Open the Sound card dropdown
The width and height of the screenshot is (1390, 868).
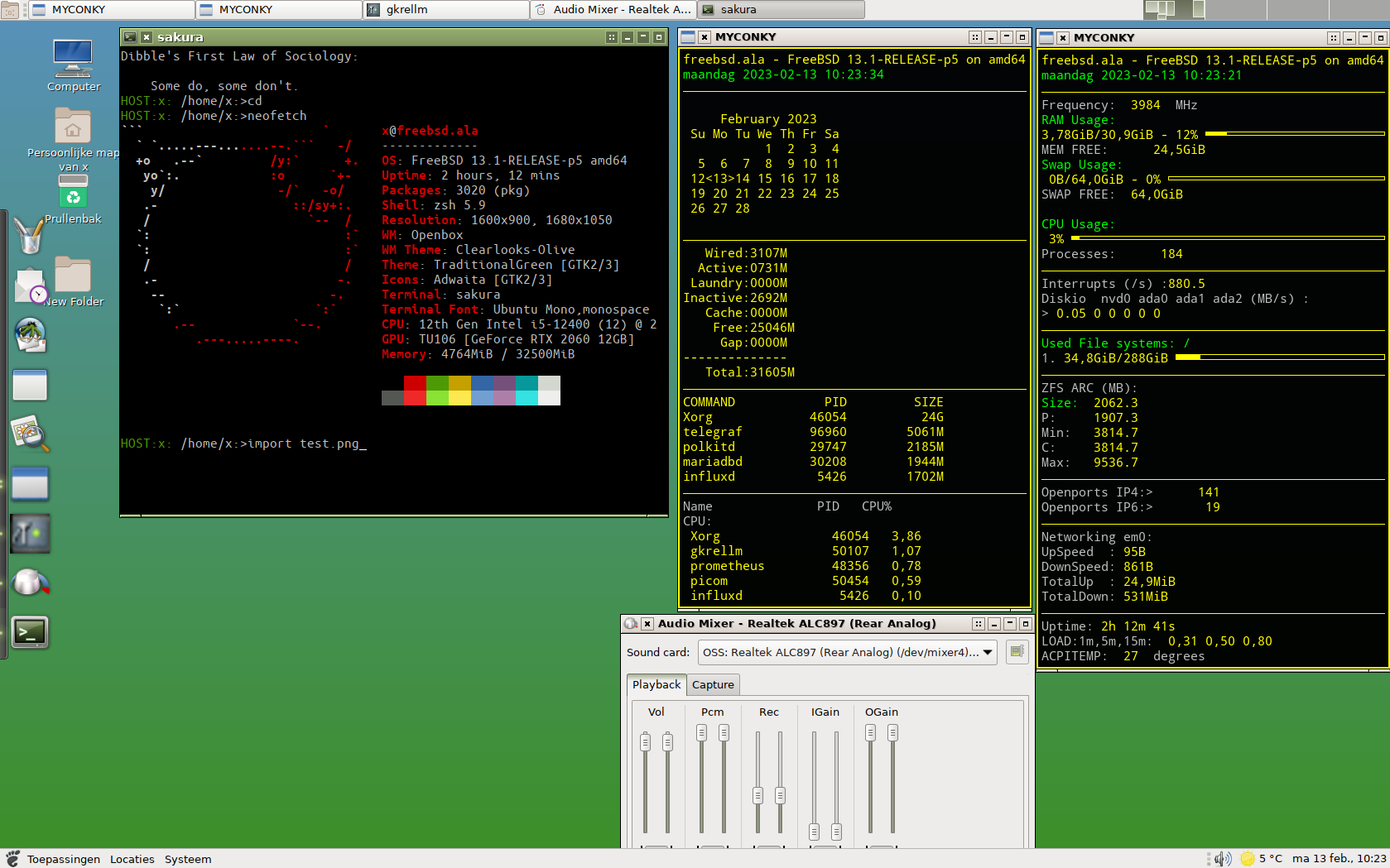(849, 652)
